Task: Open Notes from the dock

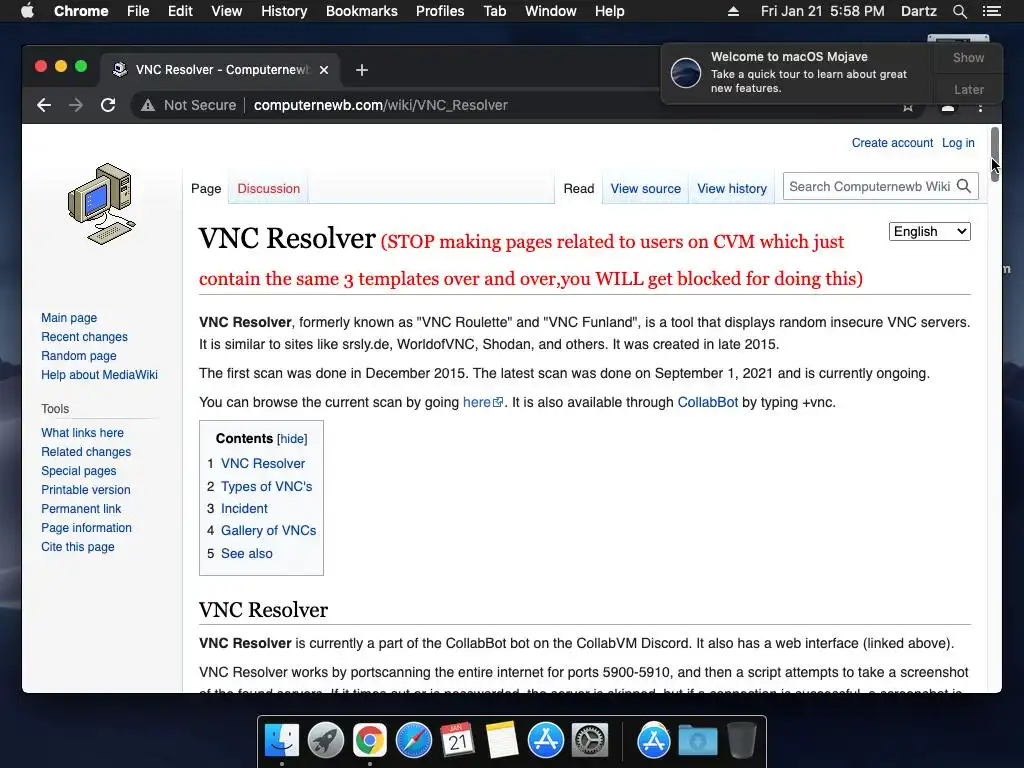Action: tap(502, 741)
